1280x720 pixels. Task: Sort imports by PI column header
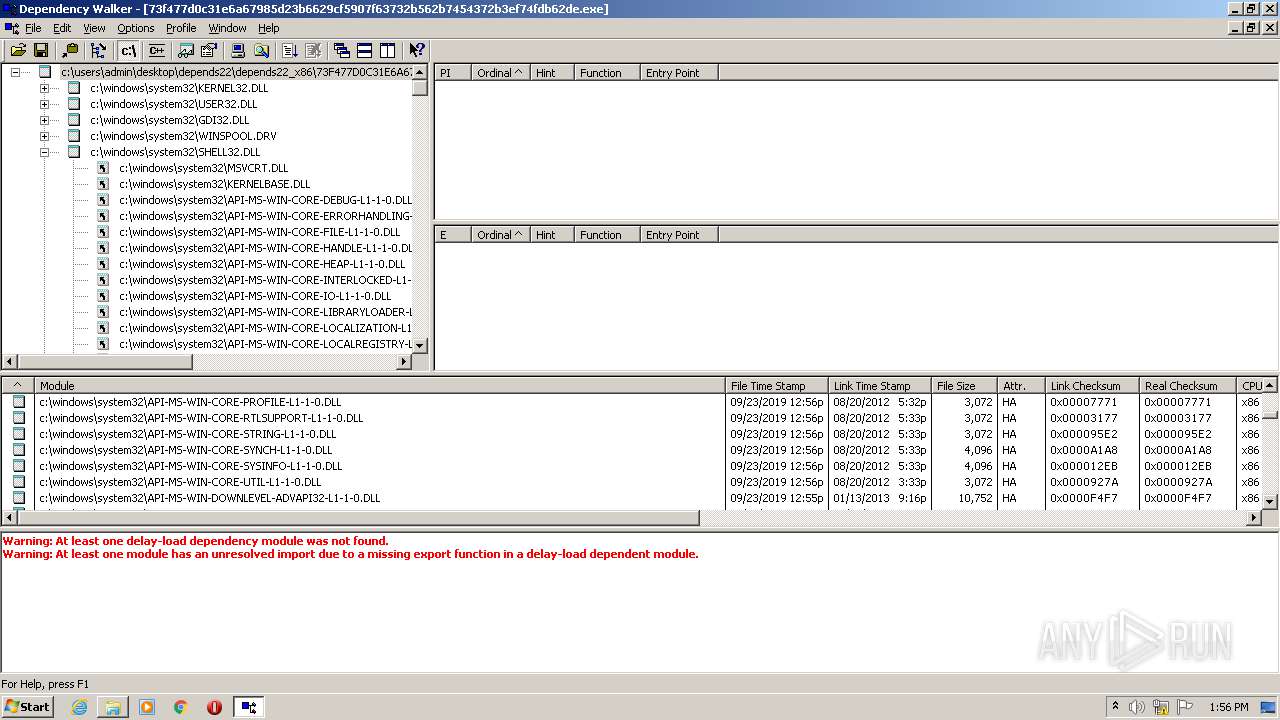(452, 73)
